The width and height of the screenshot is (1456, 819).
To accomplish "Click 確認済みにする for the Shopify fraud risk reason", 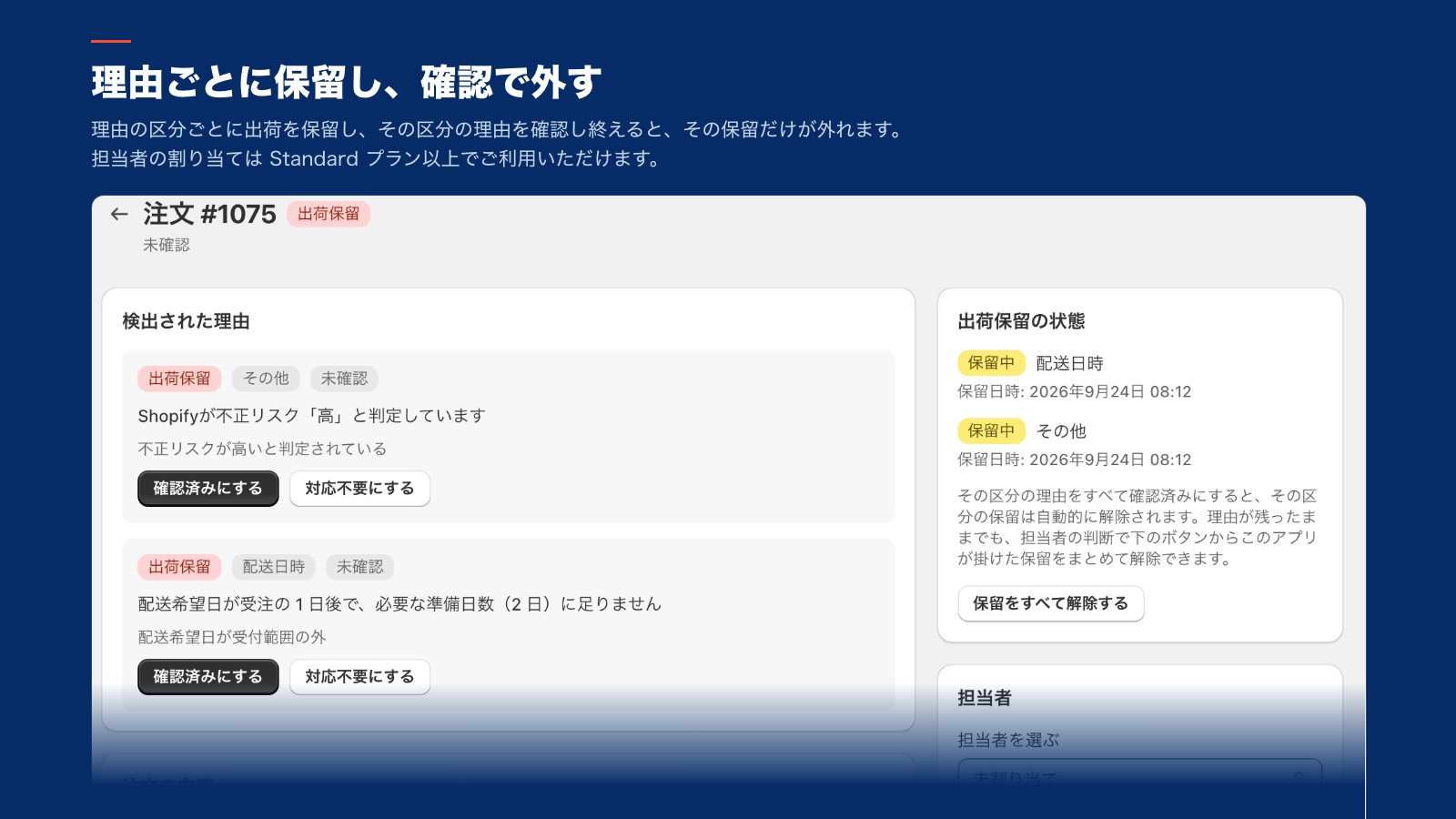I will coord(208,489).
